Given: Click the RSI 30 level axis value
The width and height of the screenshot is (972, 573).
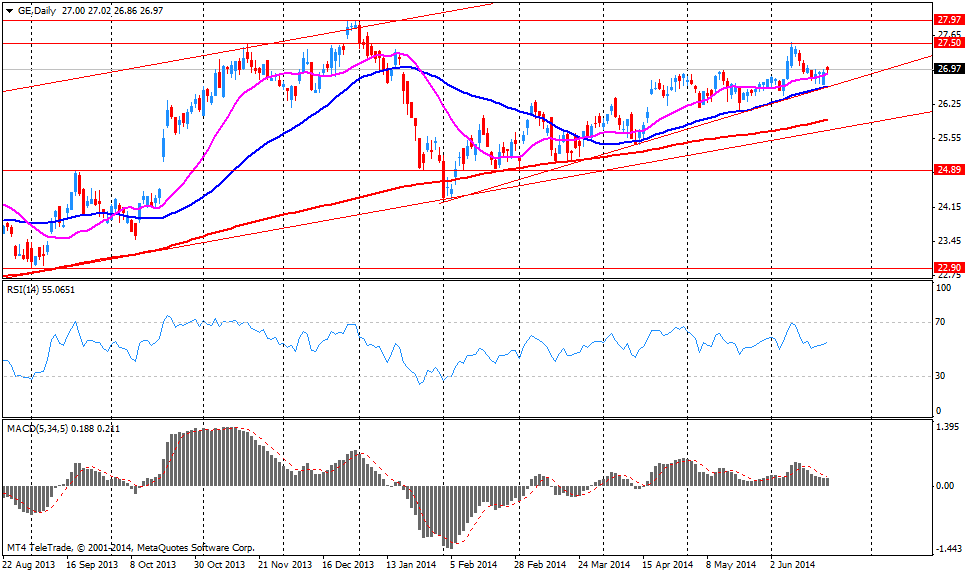Looking at the screenshot, I should point(941,376).
